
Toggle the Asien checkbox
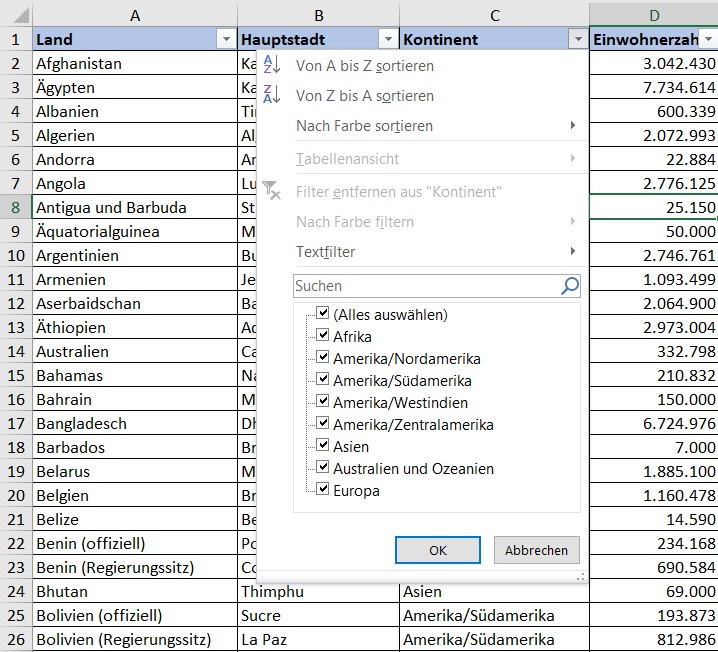coord(322,446)
